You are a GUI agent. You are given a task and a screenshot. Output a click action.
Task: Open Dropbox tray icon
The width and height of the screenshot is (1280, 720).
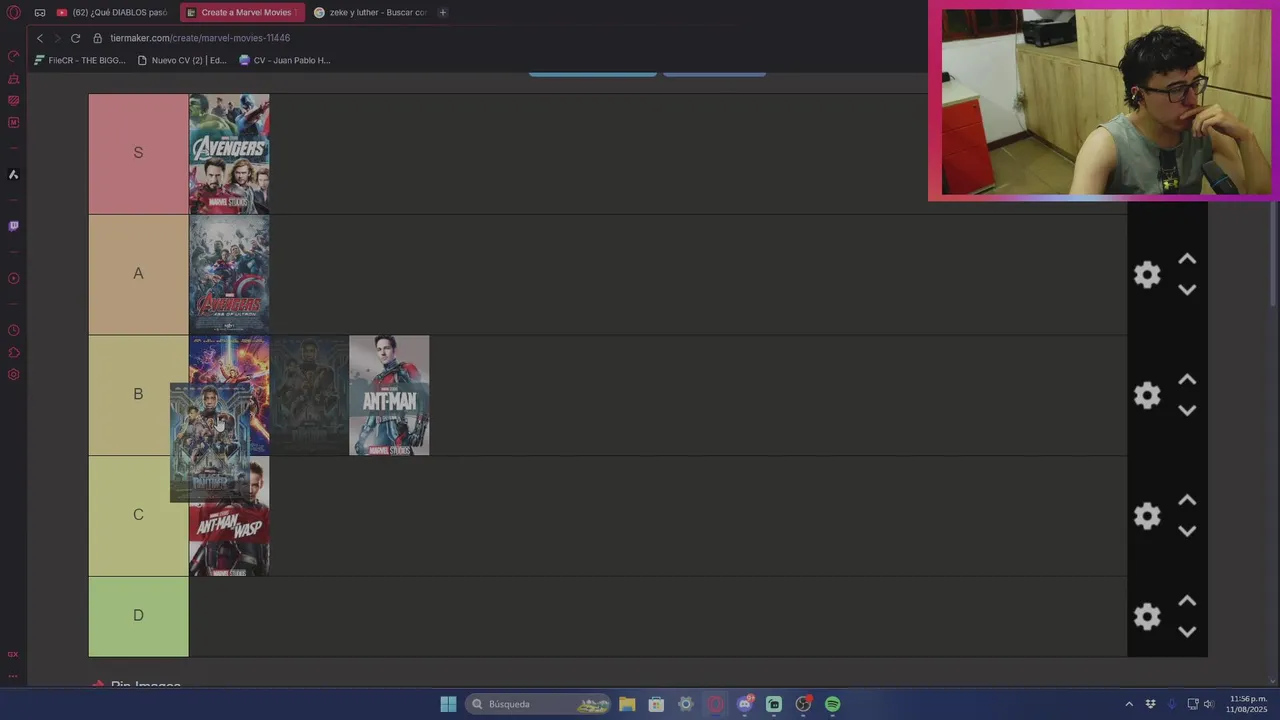pyautogui.click(x=1150, y=704)
